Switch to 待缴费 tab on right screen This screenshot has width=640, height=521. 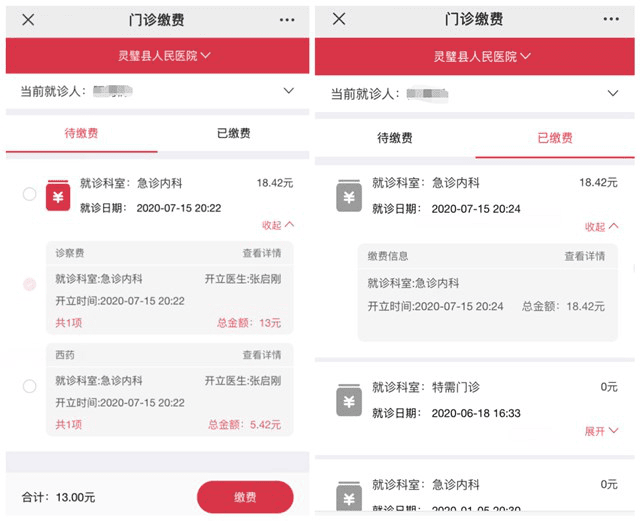(394, 138)
